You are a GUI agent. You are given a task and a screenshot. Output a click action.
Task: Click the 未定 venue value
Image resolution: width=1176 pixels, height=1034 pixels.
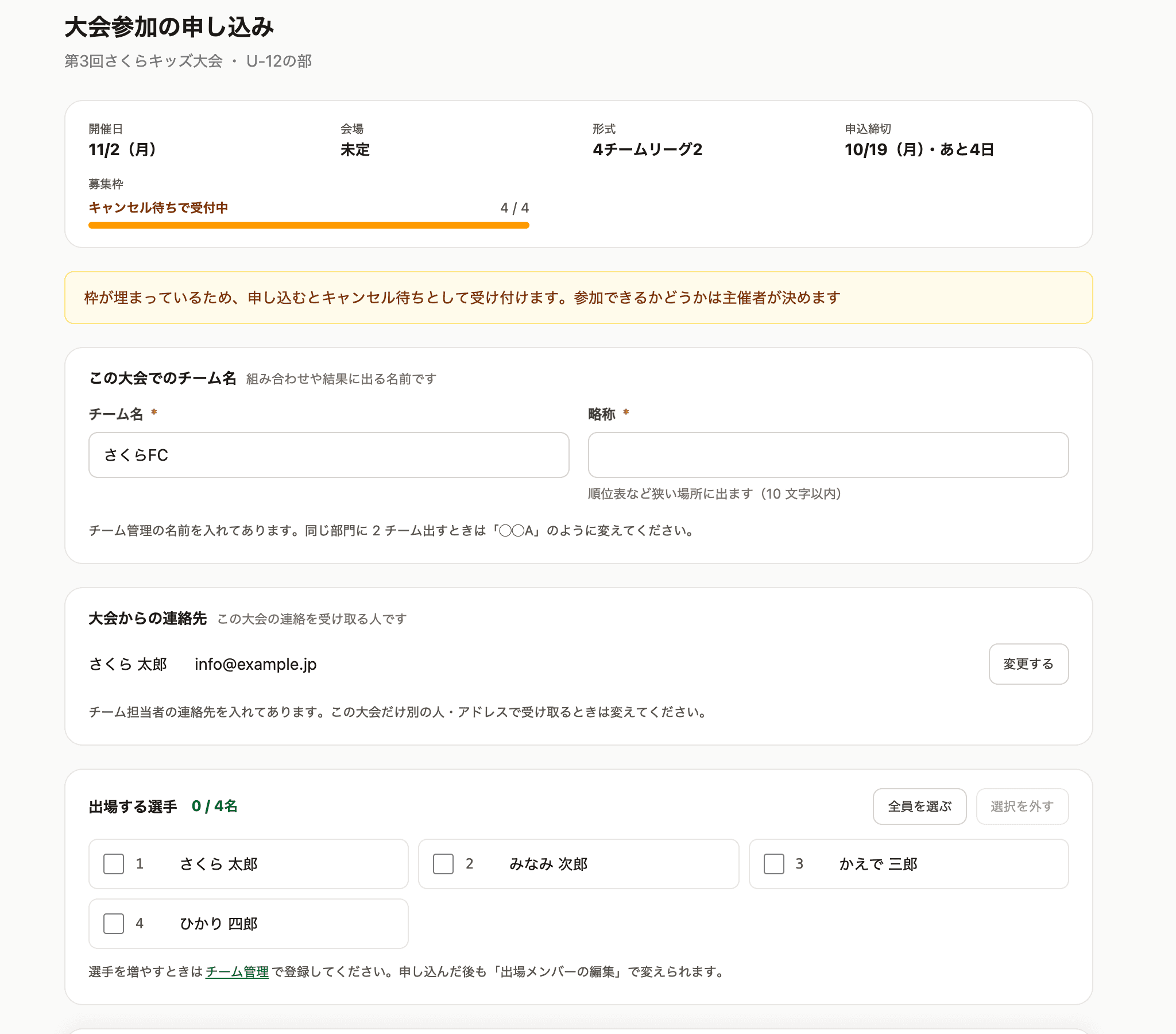(355, 150)
